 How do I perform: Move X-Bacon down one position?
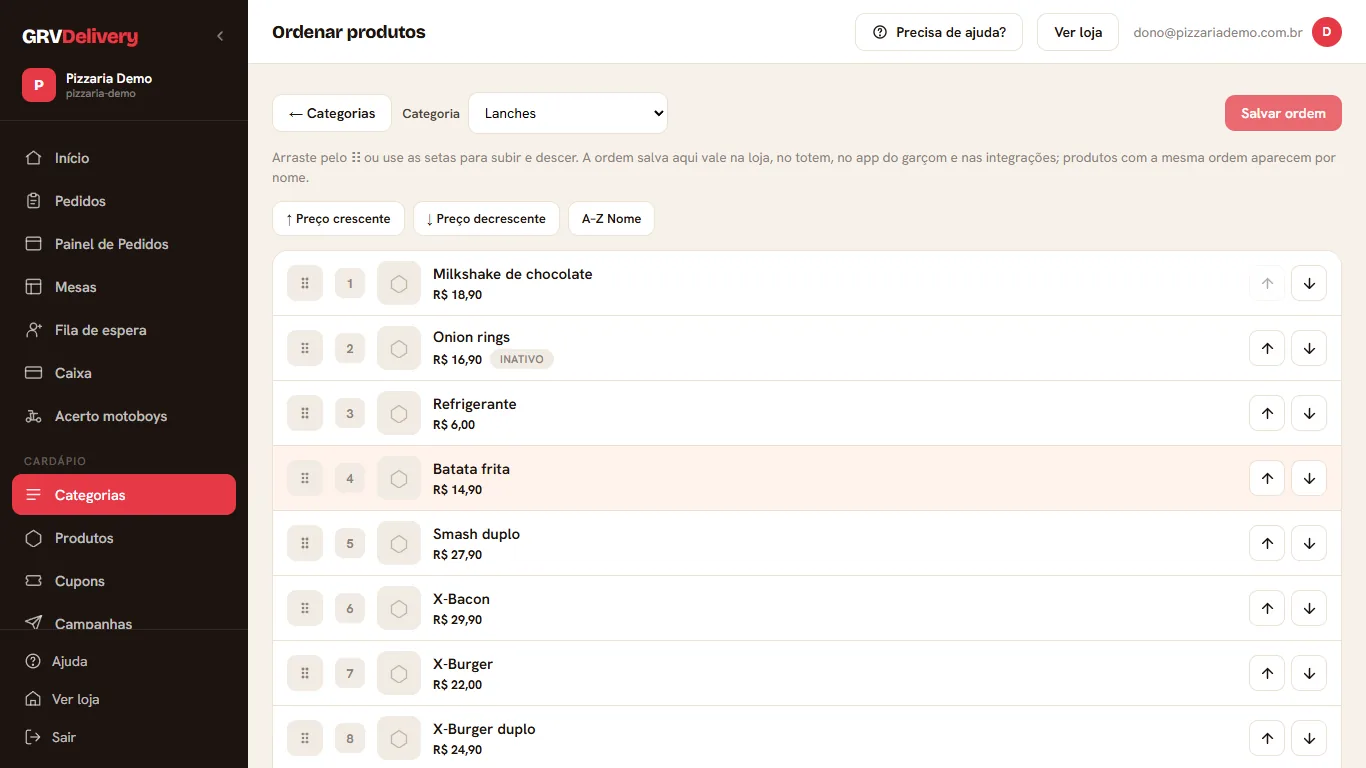(1309, 608)
